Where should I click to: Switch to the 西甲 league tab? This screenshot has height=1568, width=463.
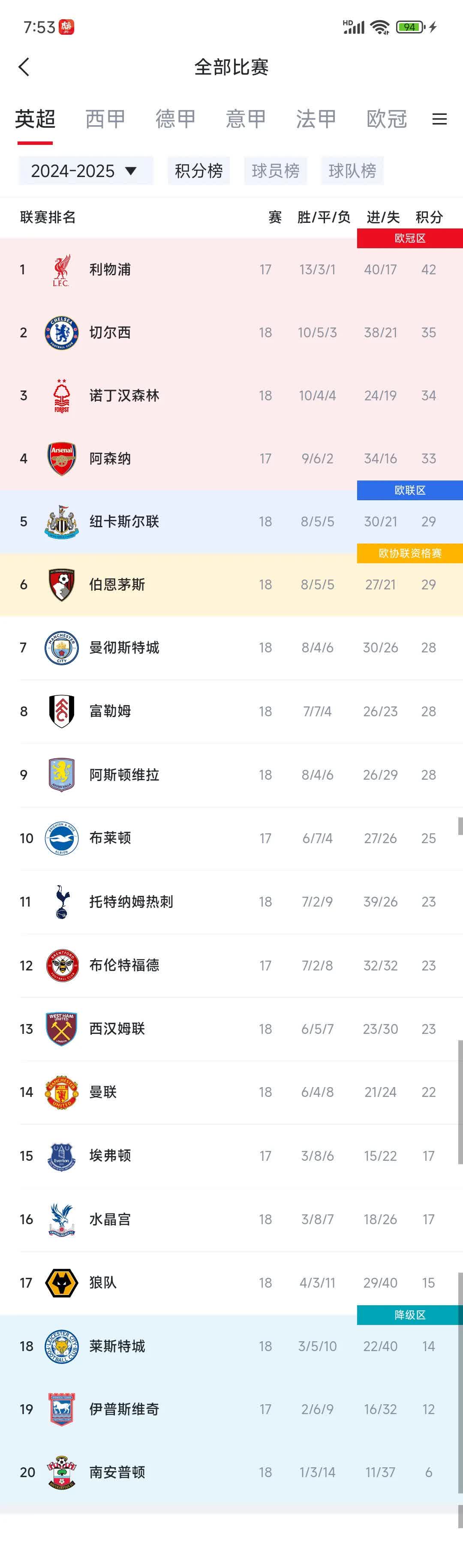[x=104, y=119]
